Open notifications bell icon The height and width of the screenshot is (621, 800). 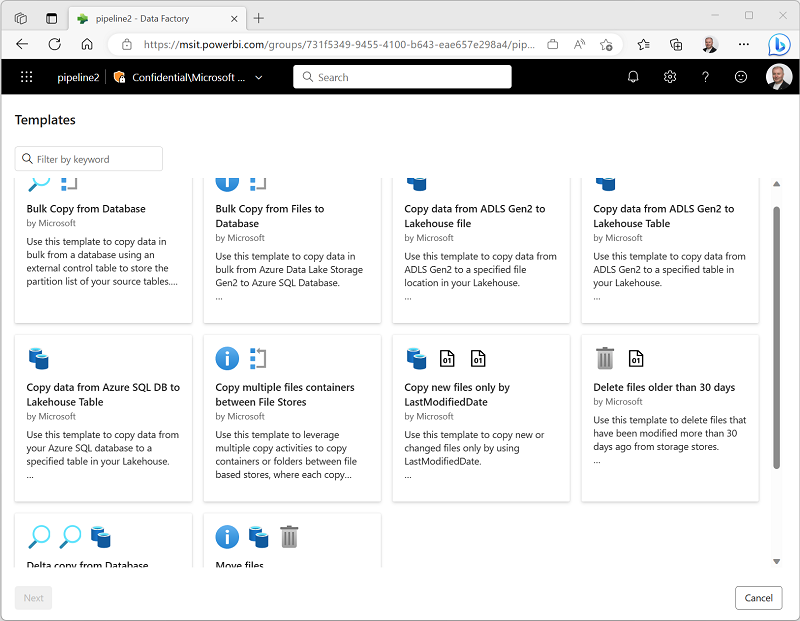pos(633,77)
